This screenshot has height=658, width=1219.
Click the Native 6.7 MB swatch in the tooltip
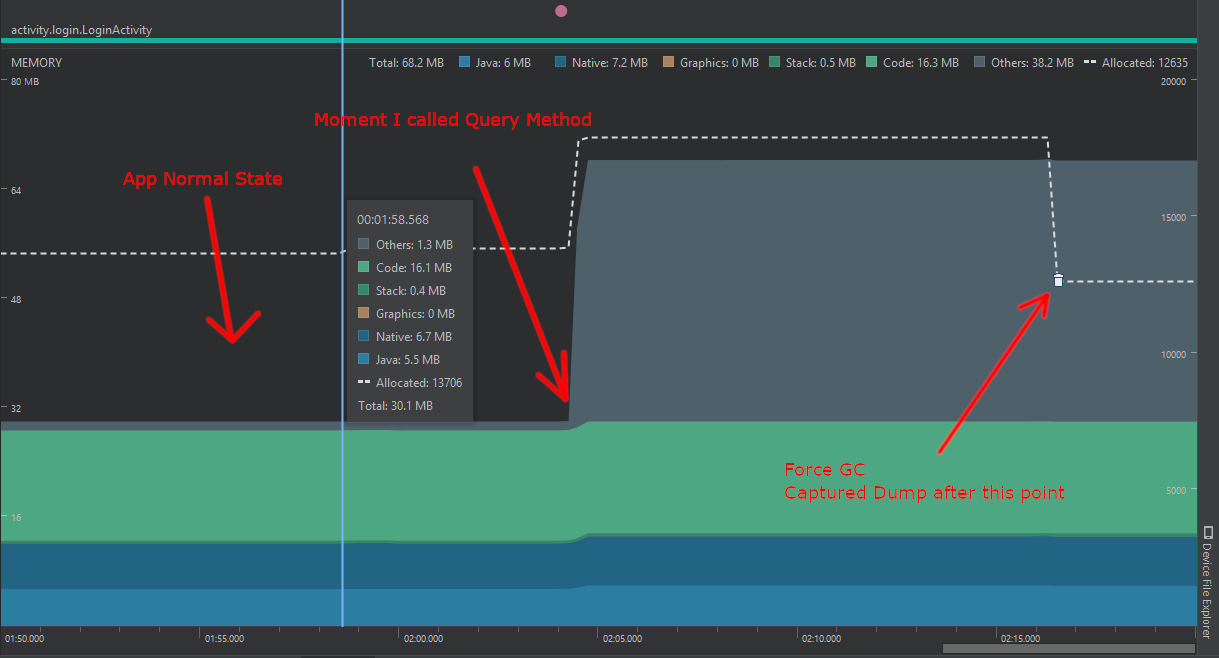click(x=365, y=336)
